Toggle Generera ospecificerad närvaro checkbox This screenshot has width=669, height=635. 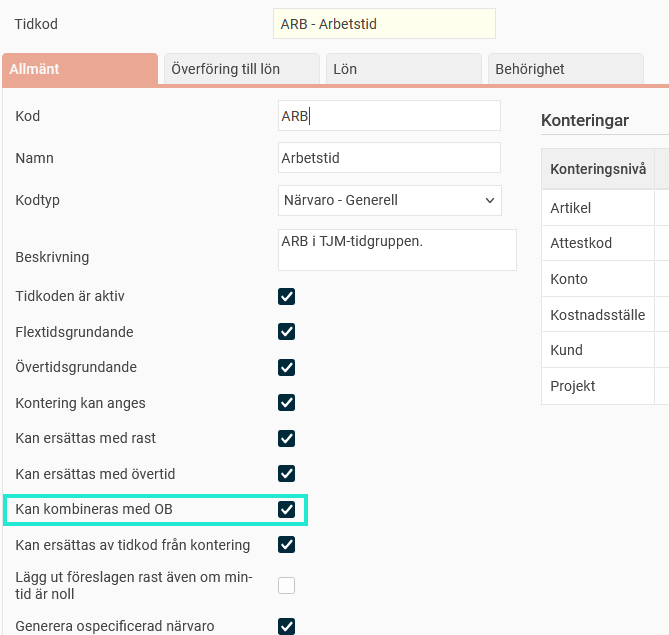tap(287, 627)
